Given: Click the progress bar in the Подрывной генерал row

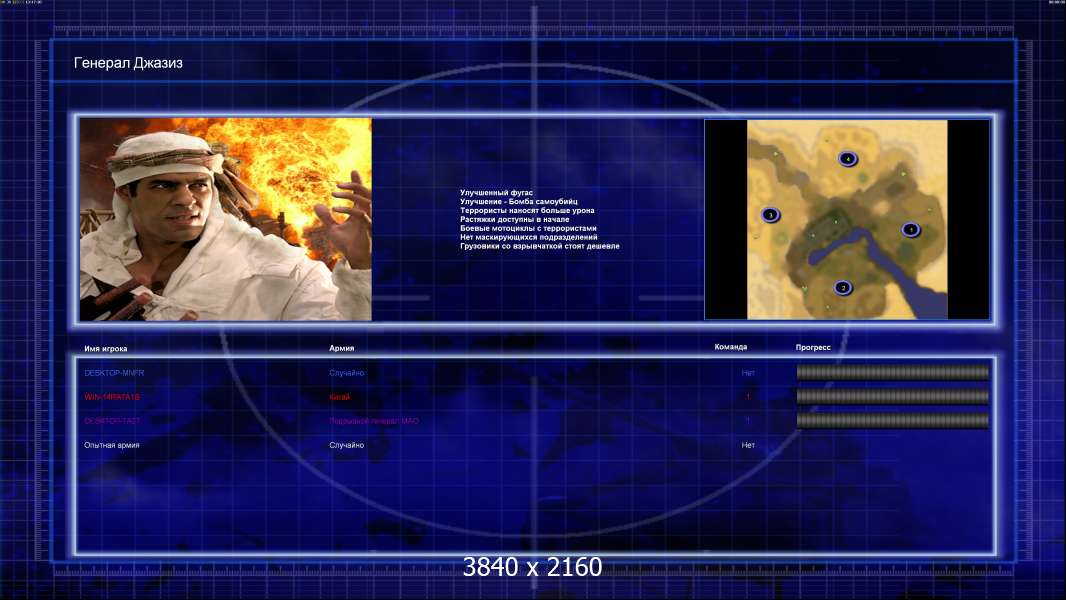Looking at the screenshot, I should tap(893, 421).
